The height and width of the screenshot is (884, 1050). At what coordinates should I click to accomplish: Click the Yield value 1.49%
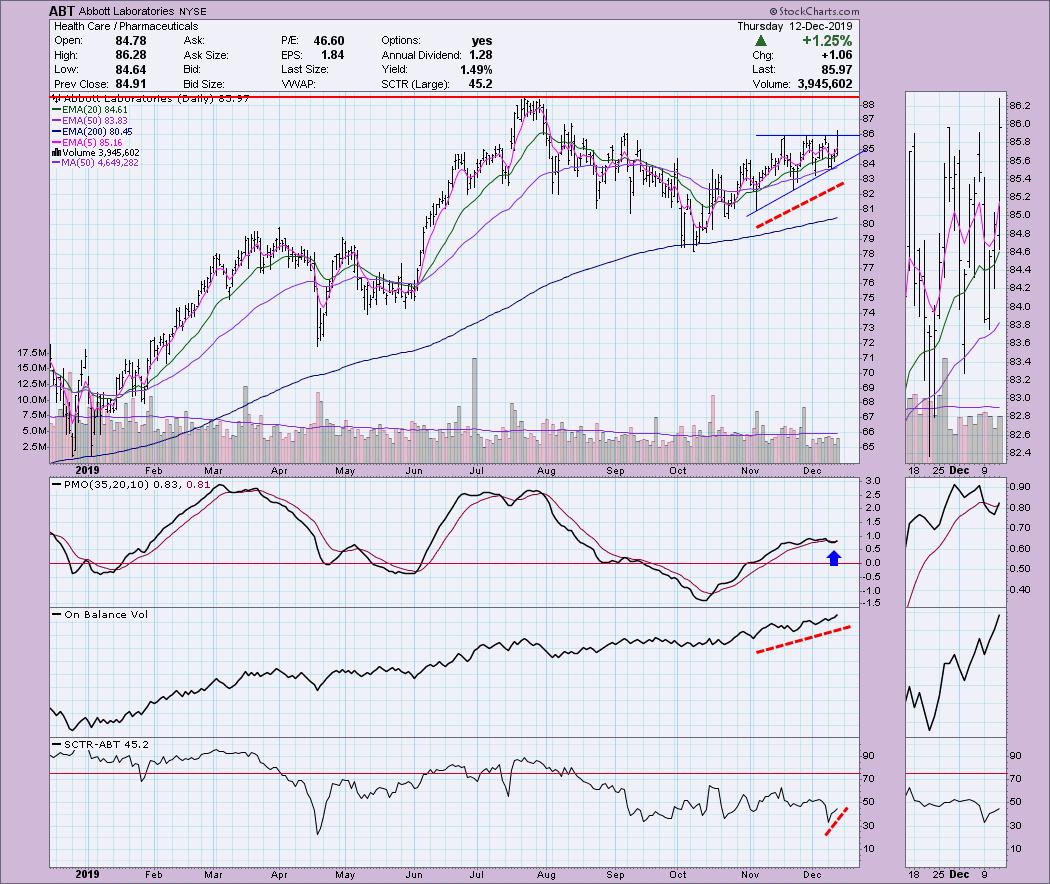point(476,70)
